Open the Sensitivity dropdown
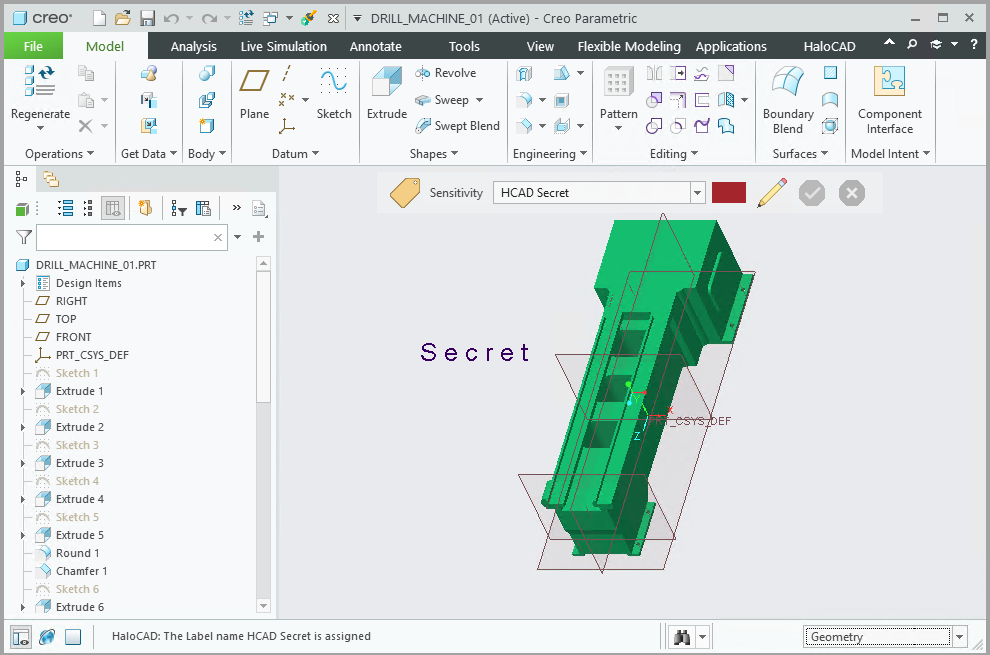This screenshot has width=990, height=655. 698,193
